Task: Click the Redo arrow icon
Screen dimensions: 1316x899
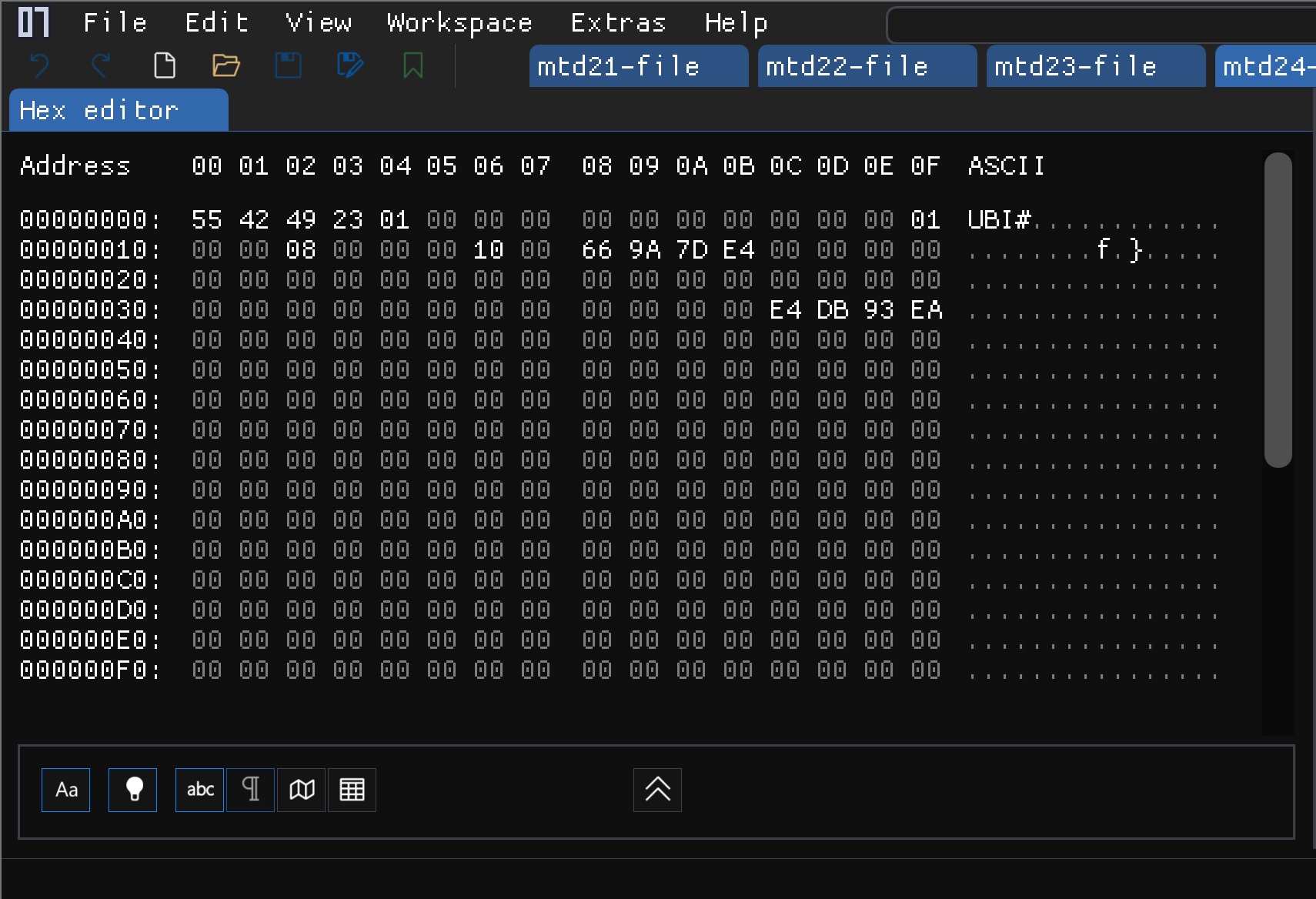Action: point(102,66)
